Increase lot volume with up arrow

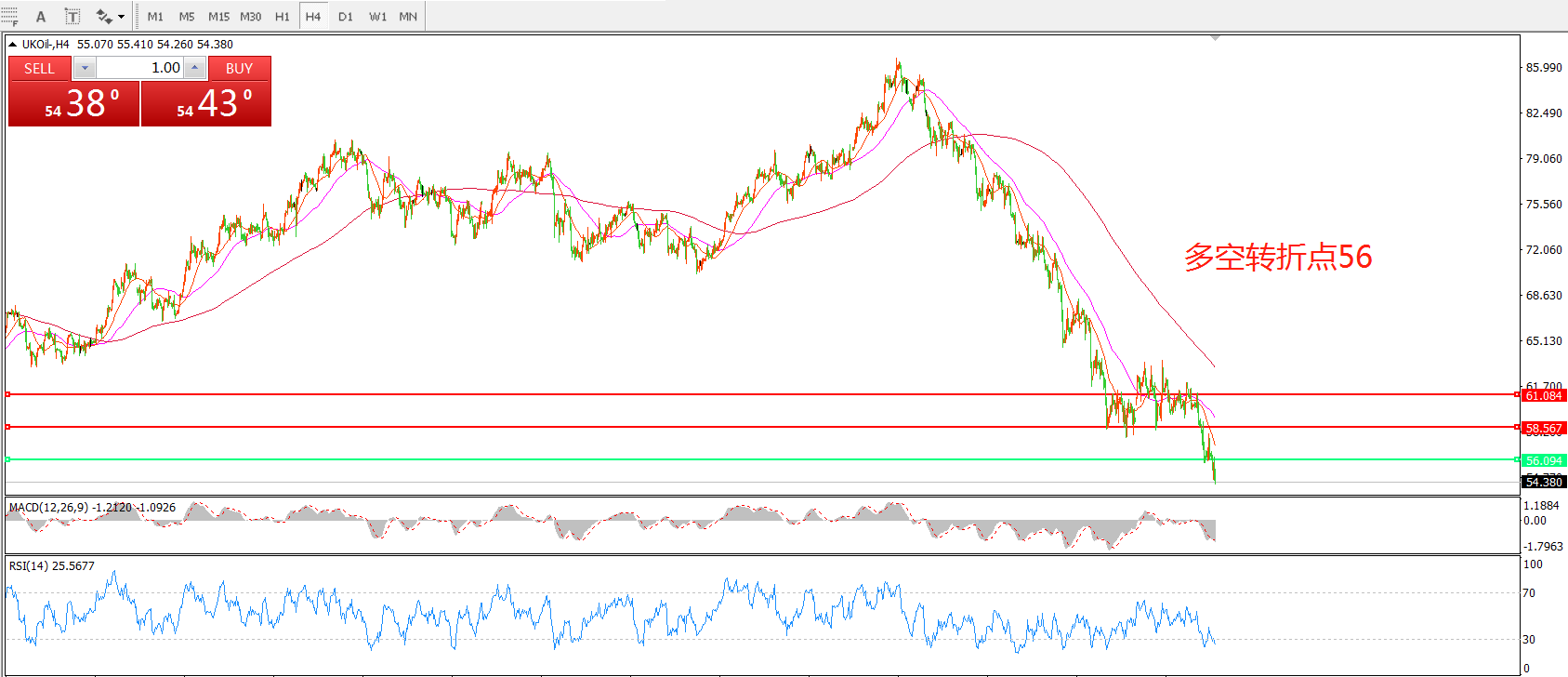coord(194,68)
